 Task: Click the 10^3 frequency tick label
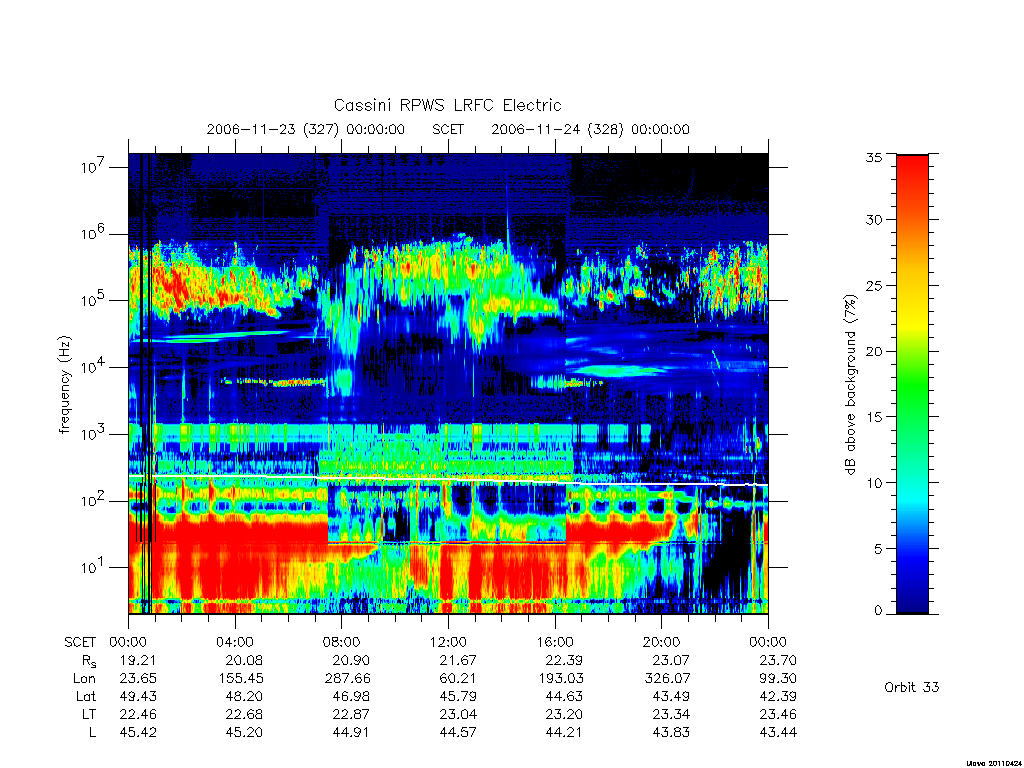point(93,434)
